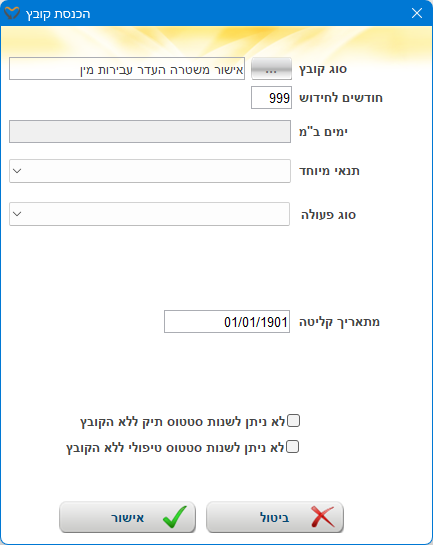Click the heart app icon in title bar

click(11, 13)
